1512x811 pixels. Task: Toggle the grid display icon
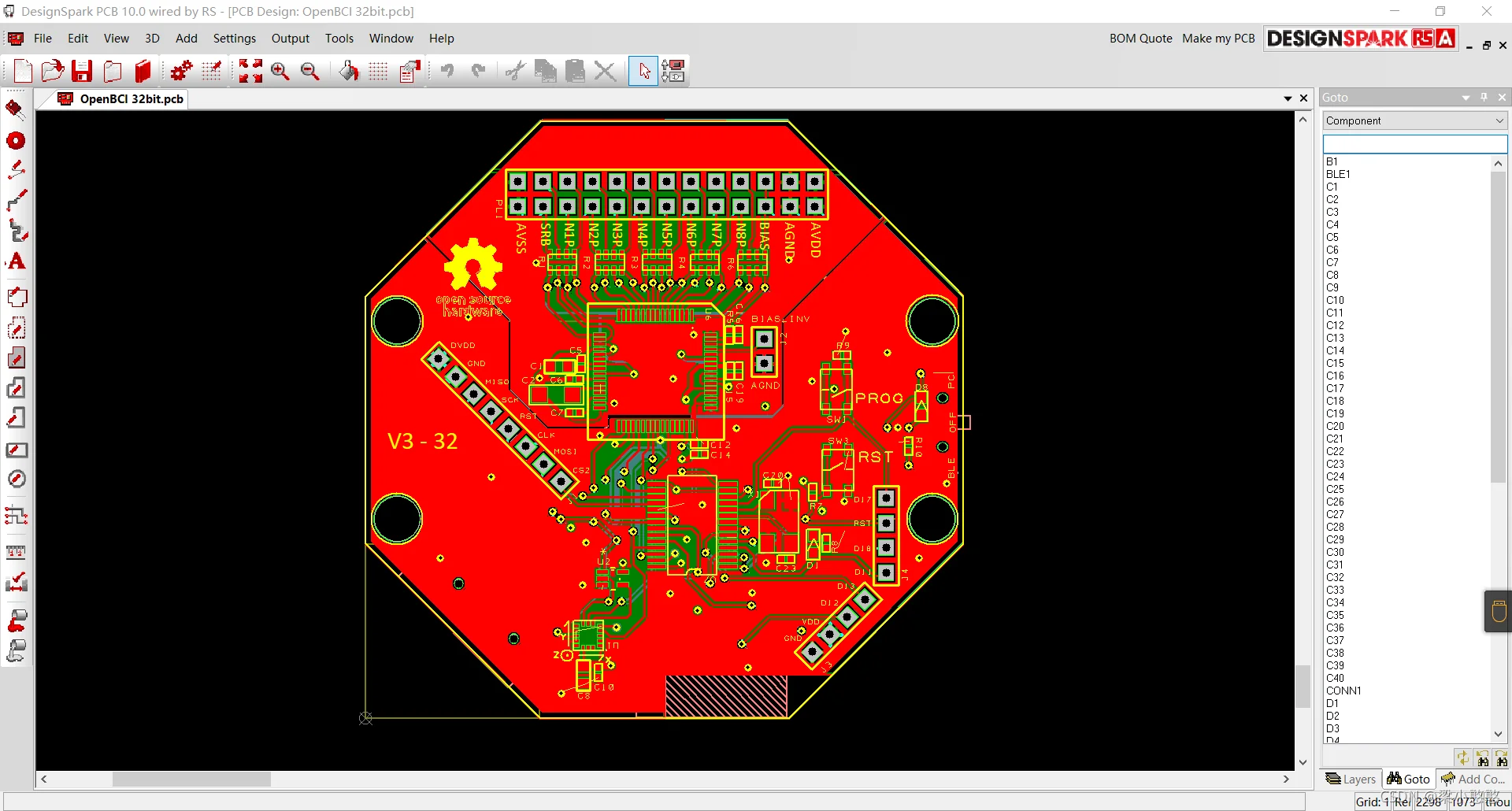point(377,71)
